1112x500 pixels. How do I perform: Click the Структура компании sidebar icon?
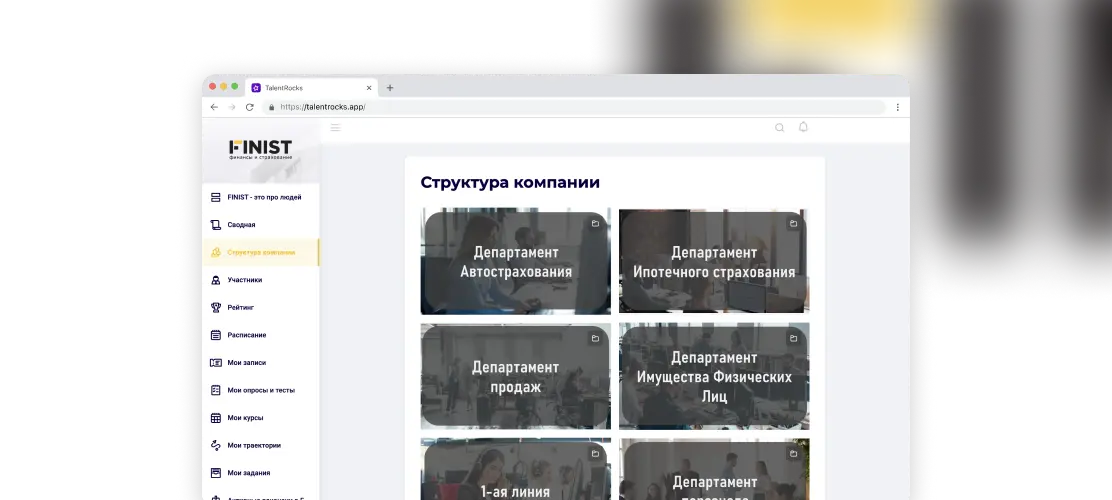pos(216,252)
